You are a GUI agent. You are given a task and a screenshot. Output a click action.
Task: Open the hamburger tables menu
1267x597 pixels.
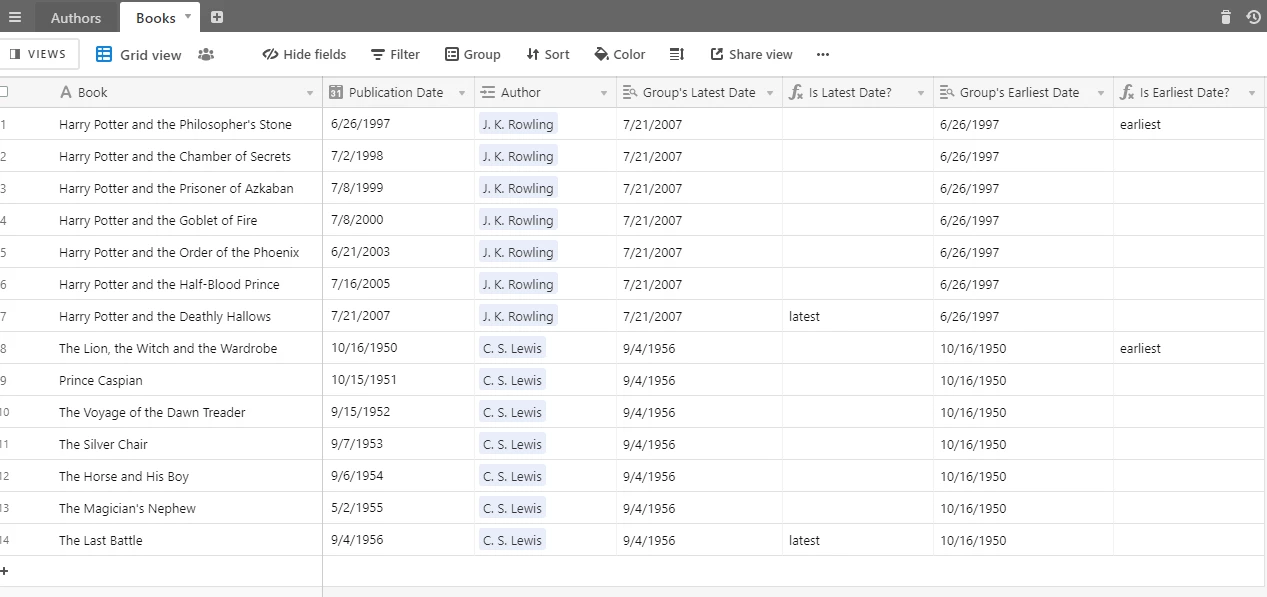point(15,17)
